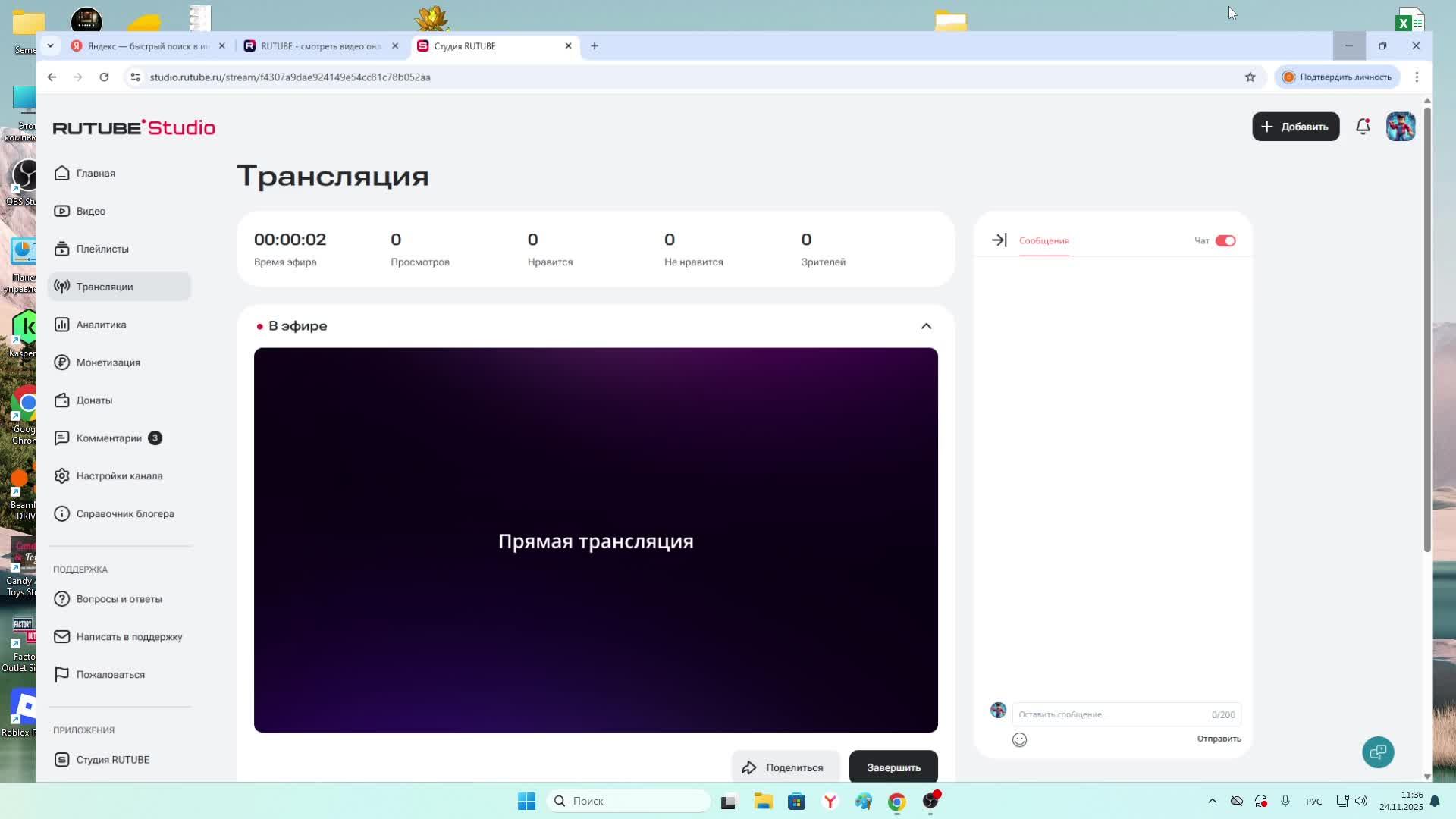Viewport: 1456px width, 819px height.
Task: Select the Сообщения tab
Action: click(1043, 240)
